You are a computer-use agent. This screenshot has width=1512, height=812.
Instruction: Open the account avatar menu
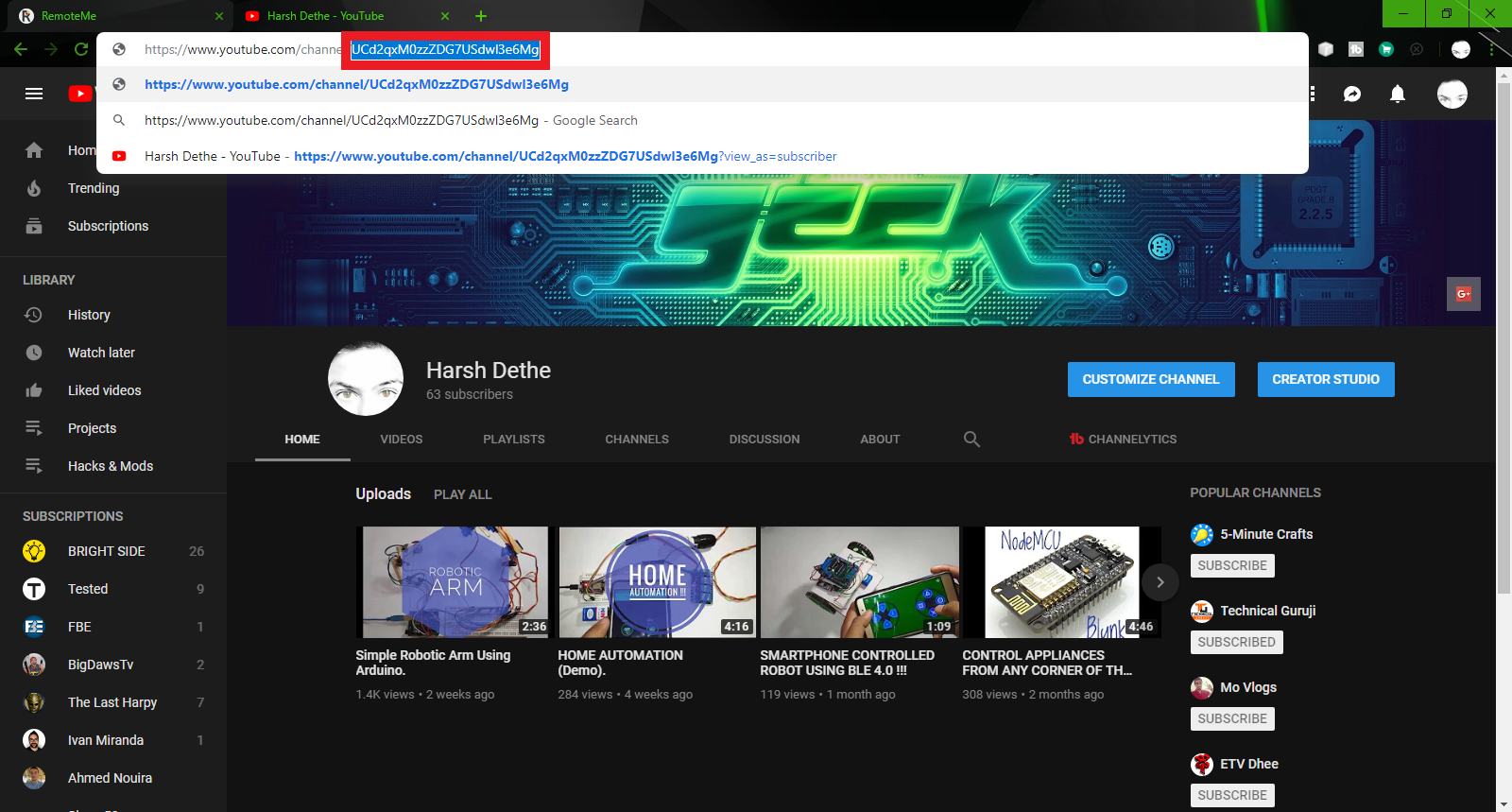[x=1452, y=94]
